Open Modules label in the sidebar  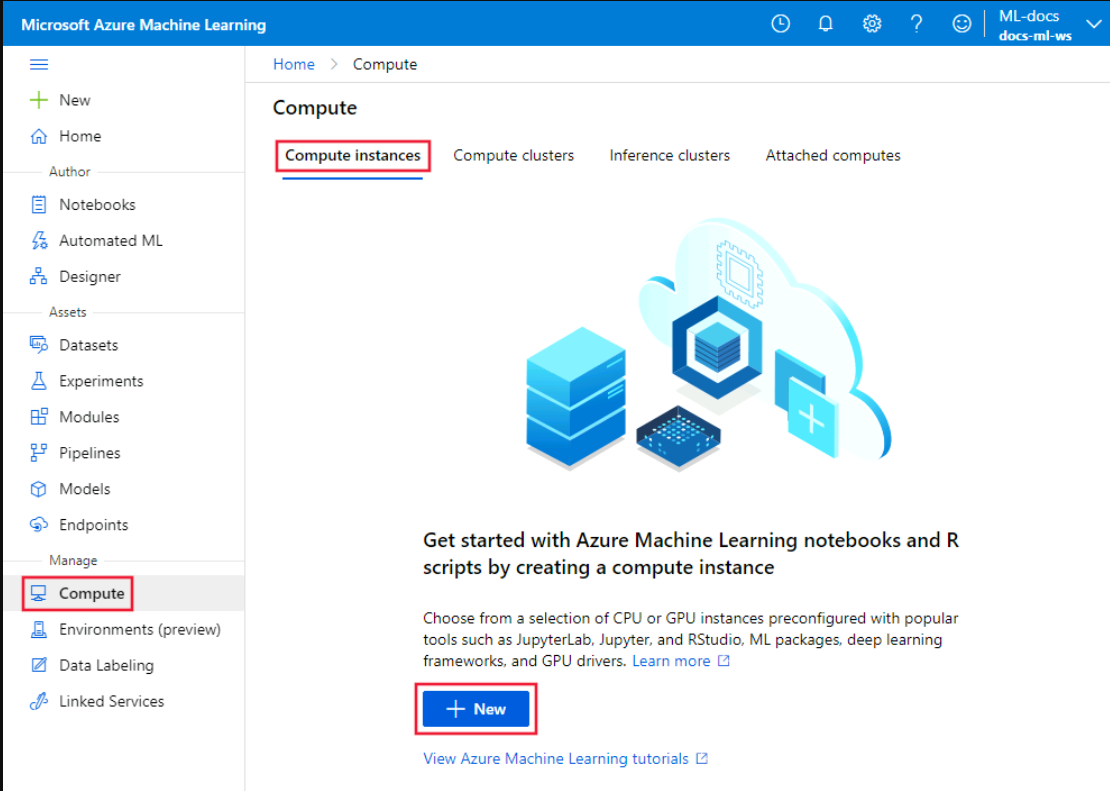point(89,417)
